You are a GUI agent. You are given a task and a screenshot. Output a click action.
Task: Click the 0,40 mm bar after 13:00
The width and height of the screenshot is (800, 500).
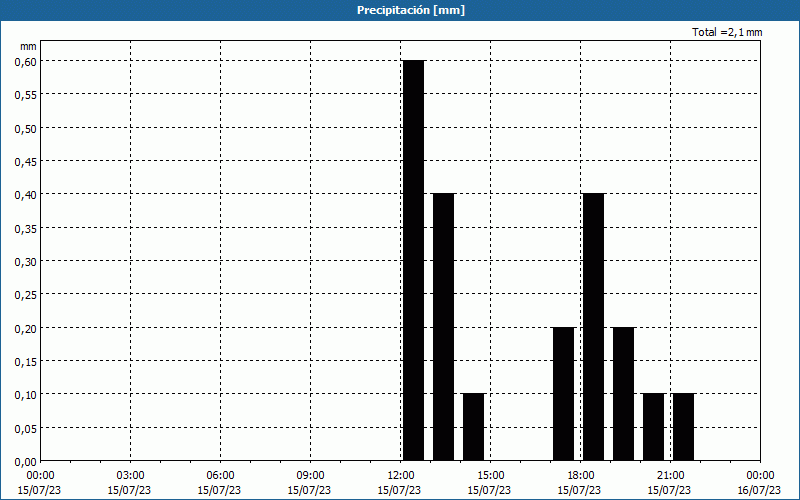click(x=443, y=327)
